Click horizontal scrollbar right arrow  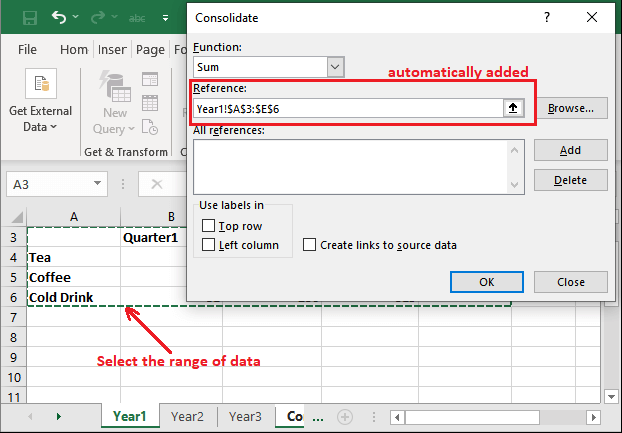(593, 417)
